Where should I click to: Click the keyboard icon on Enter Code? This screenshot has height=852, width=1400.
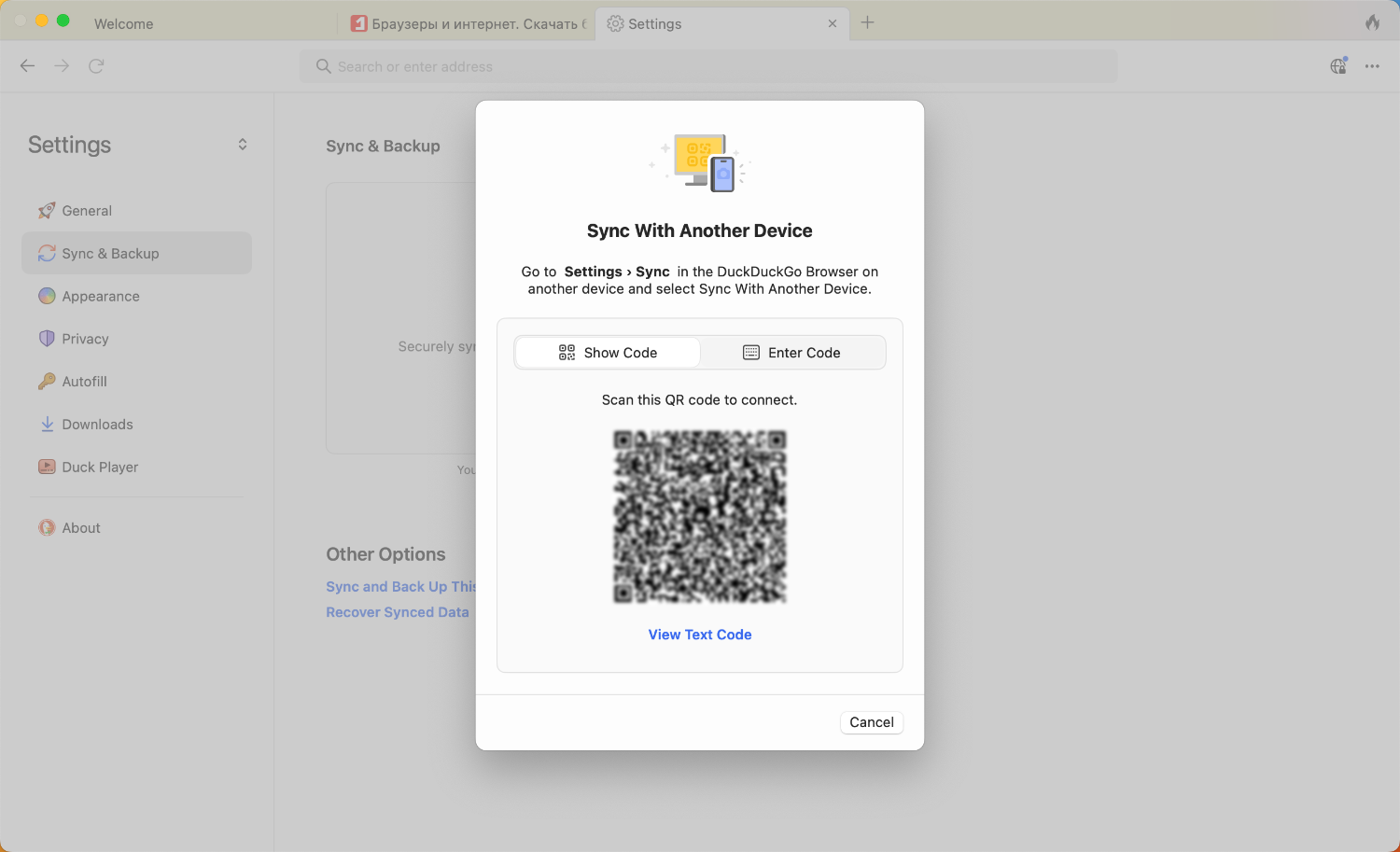pos(751,353)
